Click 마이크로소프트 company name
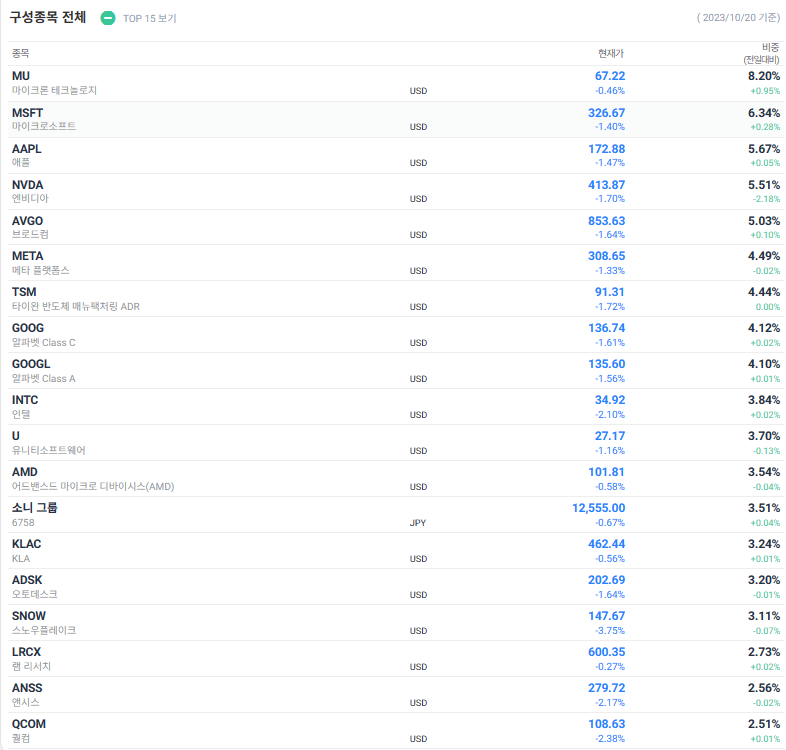 44,126
